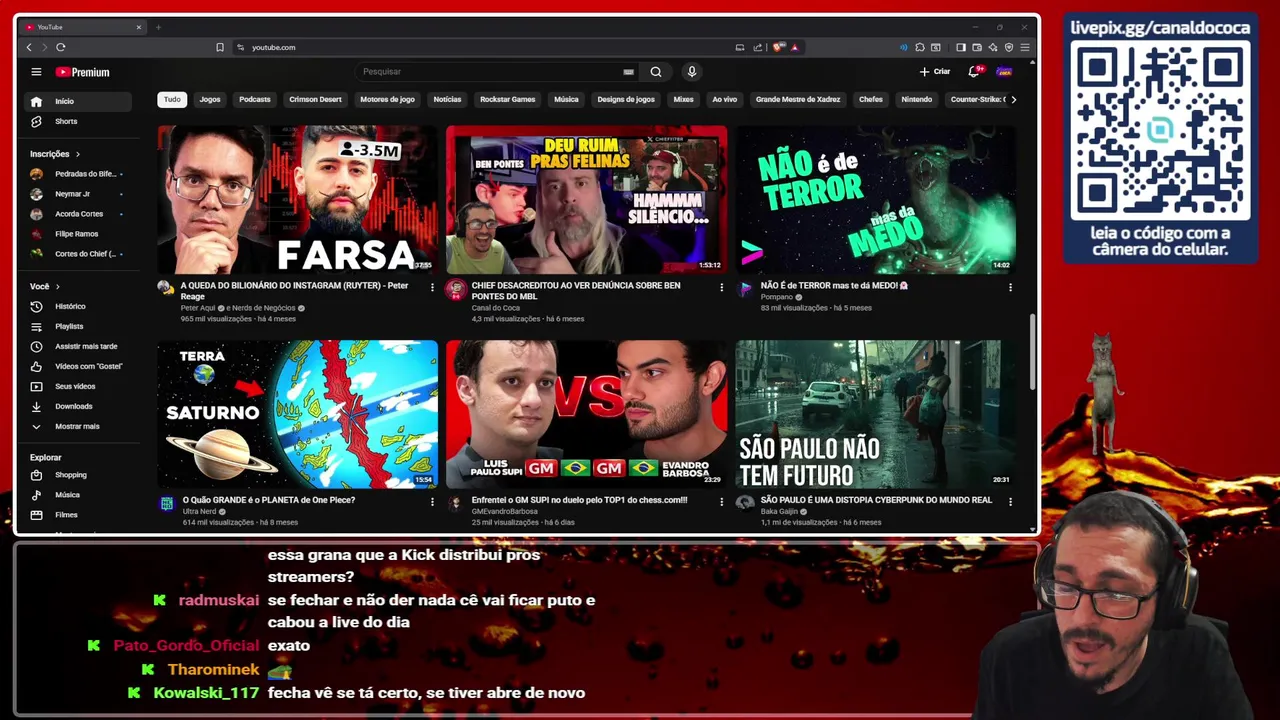Open the Acorda Cortes subscription channel
This screenshot has width=1280, height=720.
(78, 214)
